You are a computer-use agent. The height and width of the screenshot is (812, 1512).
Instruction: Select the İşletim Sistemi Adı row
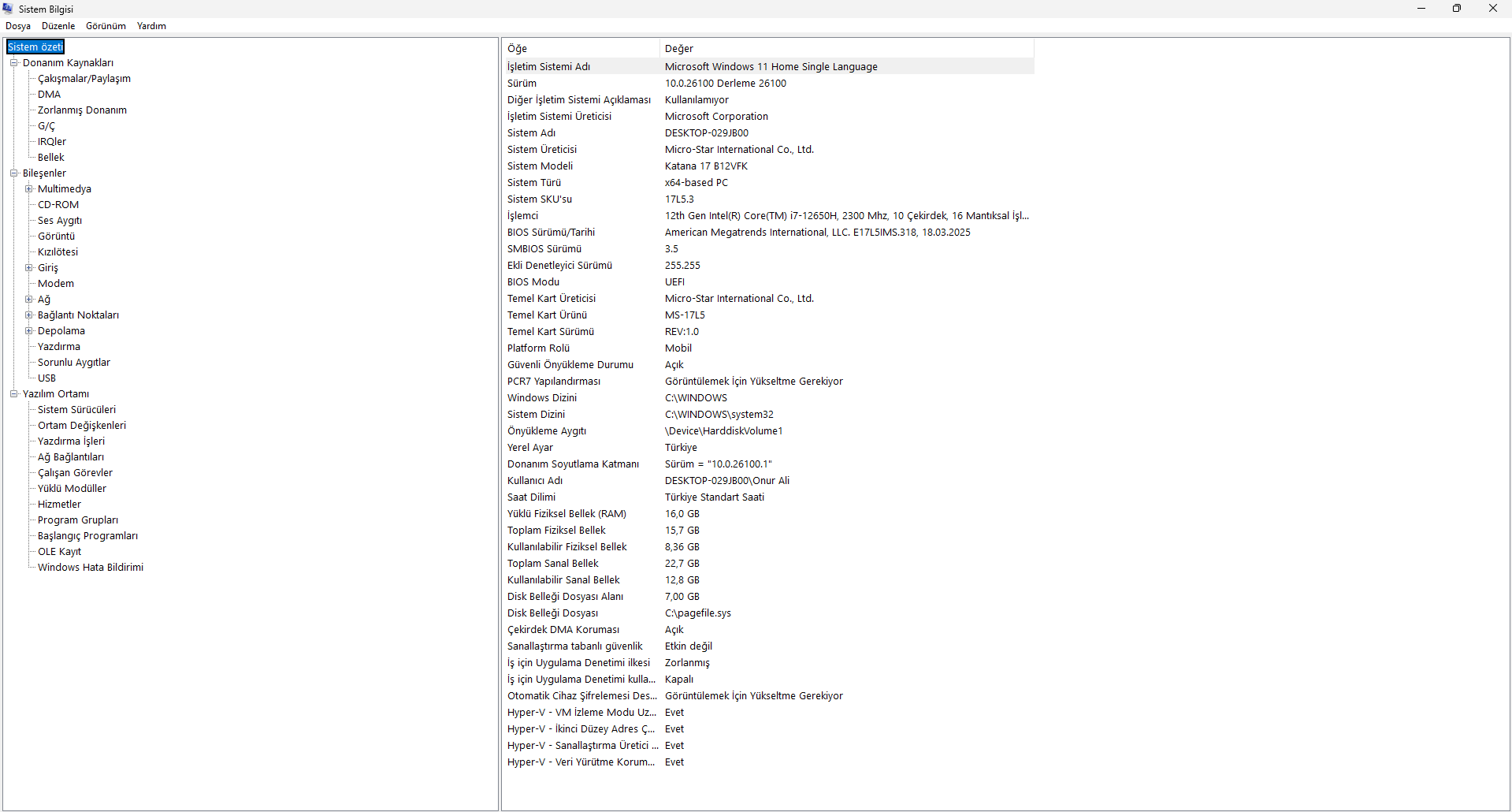[768, 66]
